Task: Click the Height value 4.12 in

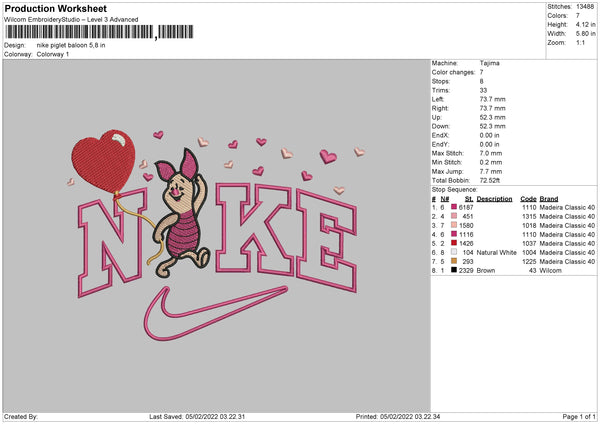Action: (x=585, y=24)
